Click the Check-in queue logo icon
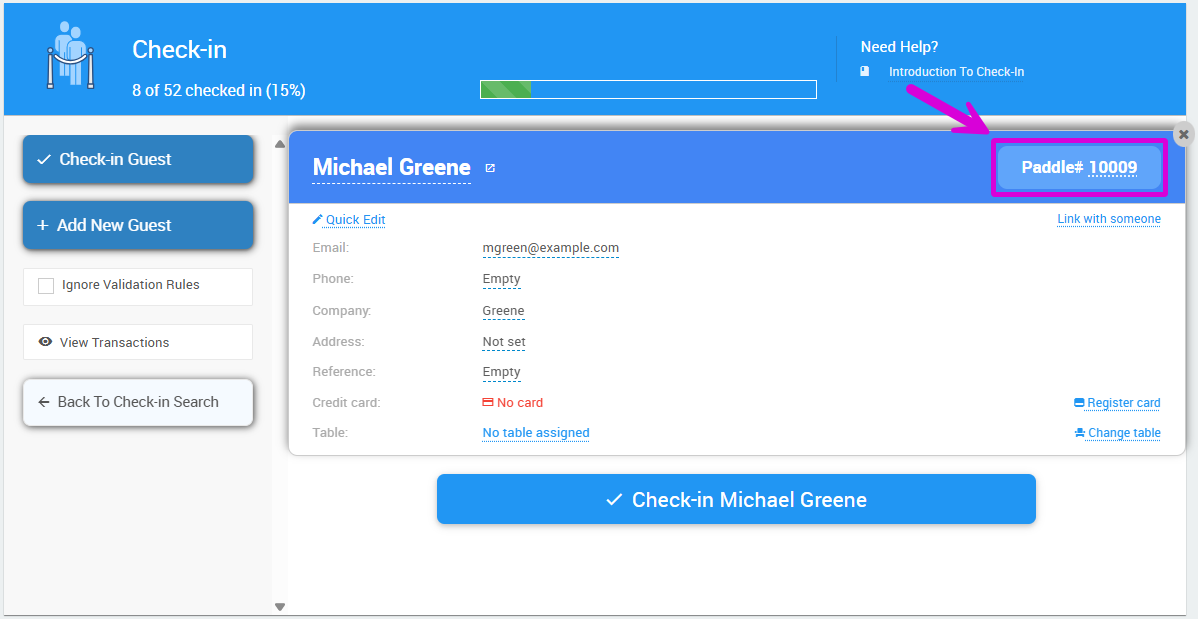Image resolution: width=1198 pixels, height=619 pixels. [x=69, y=56]
